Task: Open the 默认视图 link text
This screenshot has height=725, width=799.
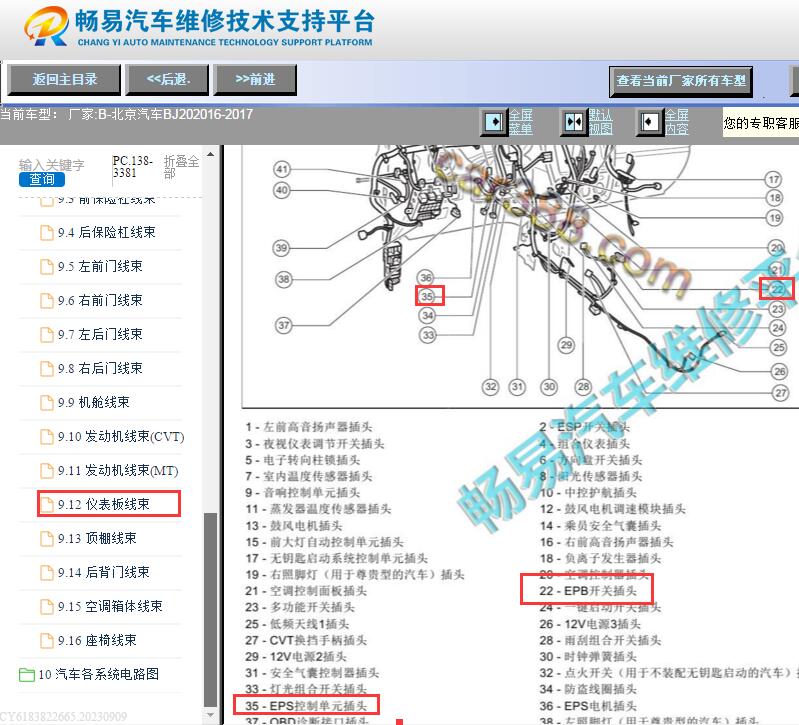Action: 601,122
